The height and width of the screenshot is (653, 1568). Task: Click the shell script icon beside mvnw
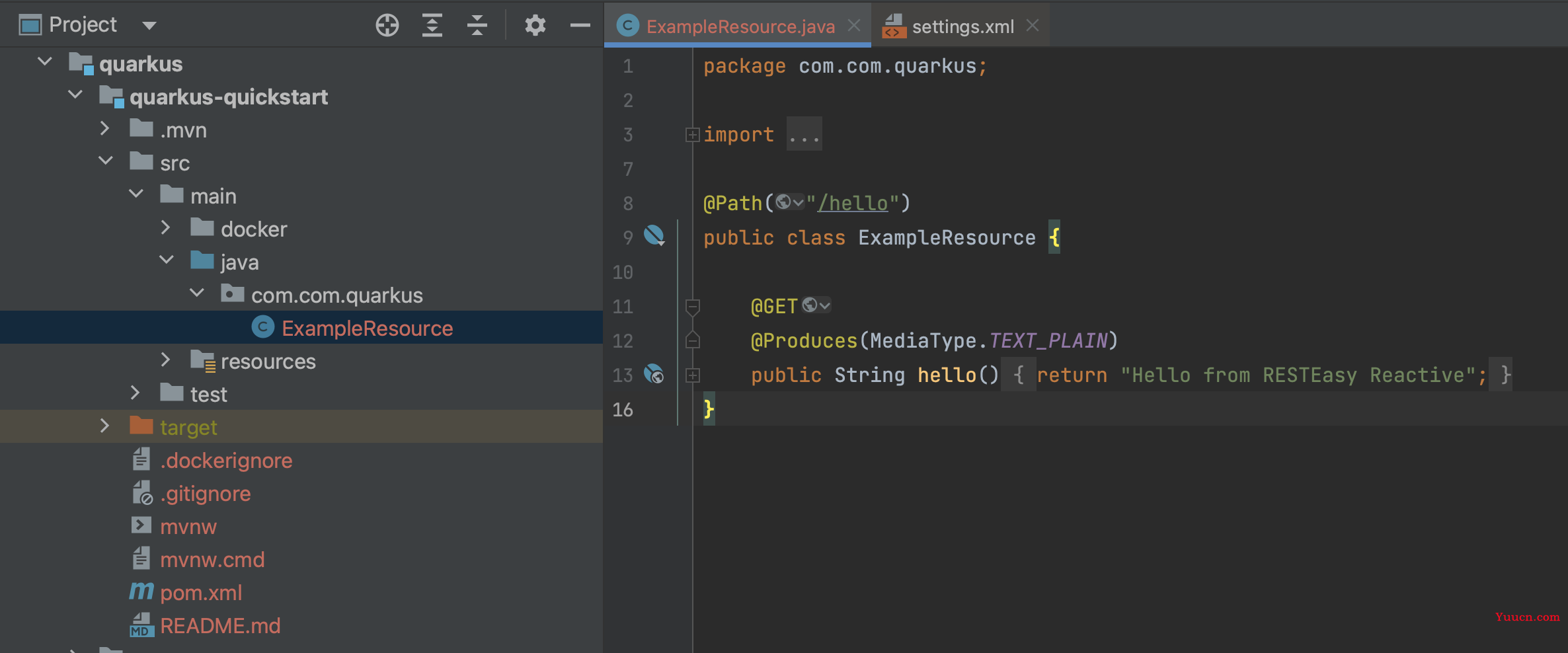point(141,525)
